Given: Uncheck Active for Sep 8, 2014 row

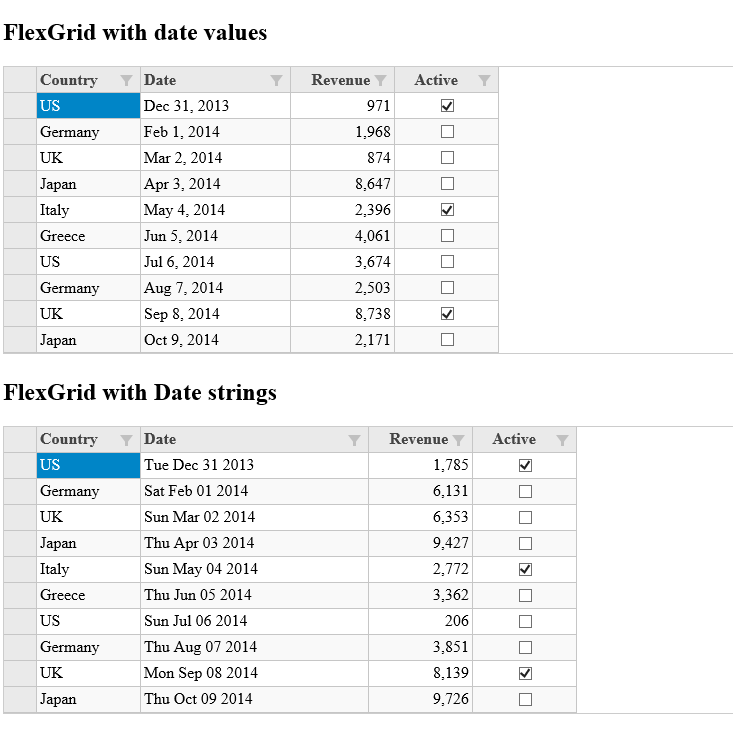Looking at the screenshot, I should point(447,314).
